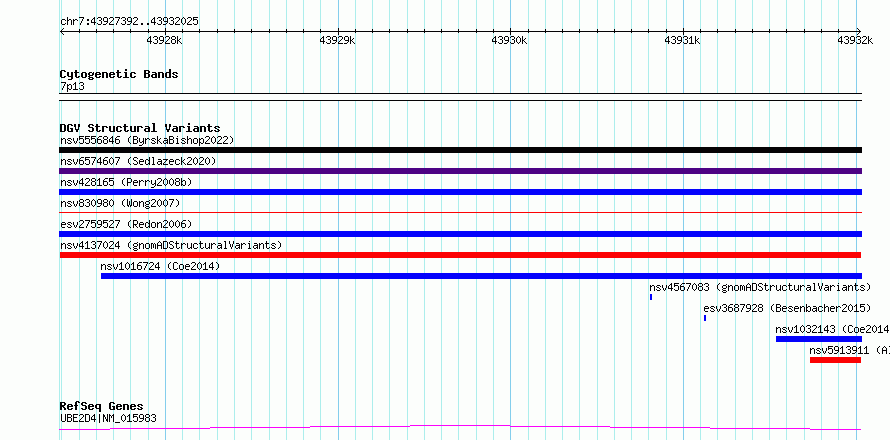The height and width of the screenshot is (440, 890).
Task: Open the nsv6574607 (Sedlazeck2020) label
Action: point(138,161)
